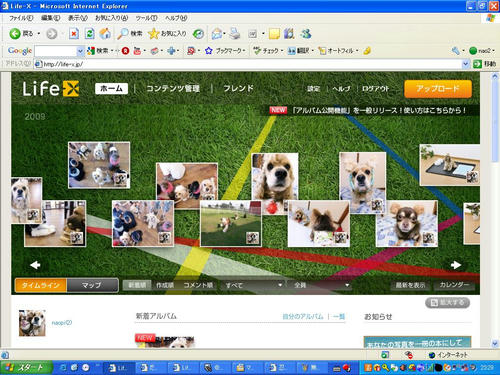Expand the 全員 filter dropdown
The image size is (500, 375).
pyautogui.click(x=321, y=285)
